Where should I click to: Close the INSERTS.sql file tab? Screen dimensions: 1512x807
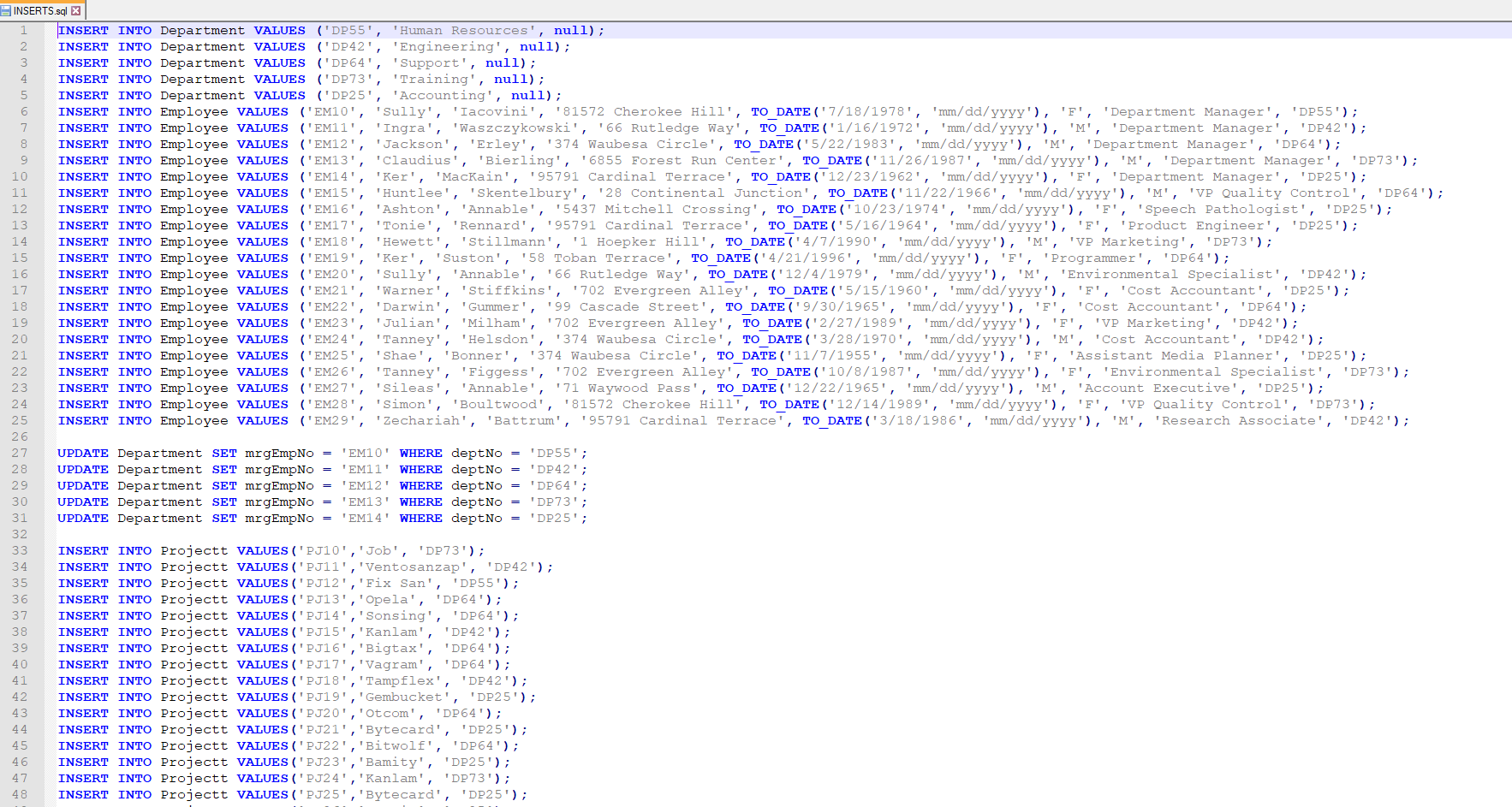76,10
